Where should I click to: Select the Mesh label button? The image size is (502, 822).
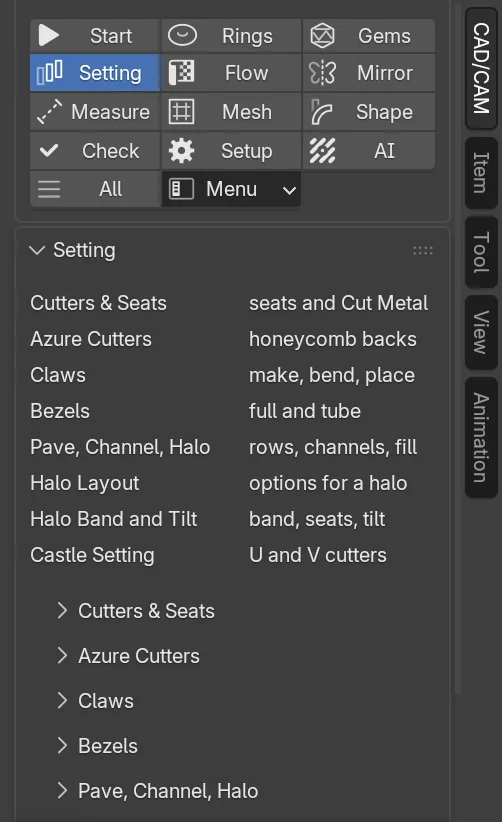[x=247, y=112]
